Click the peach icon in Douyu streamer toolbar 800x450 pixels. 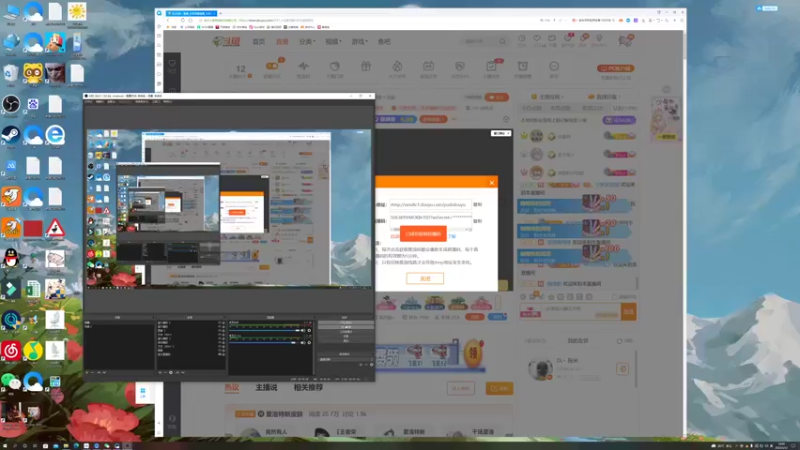(x=335, y=66)
